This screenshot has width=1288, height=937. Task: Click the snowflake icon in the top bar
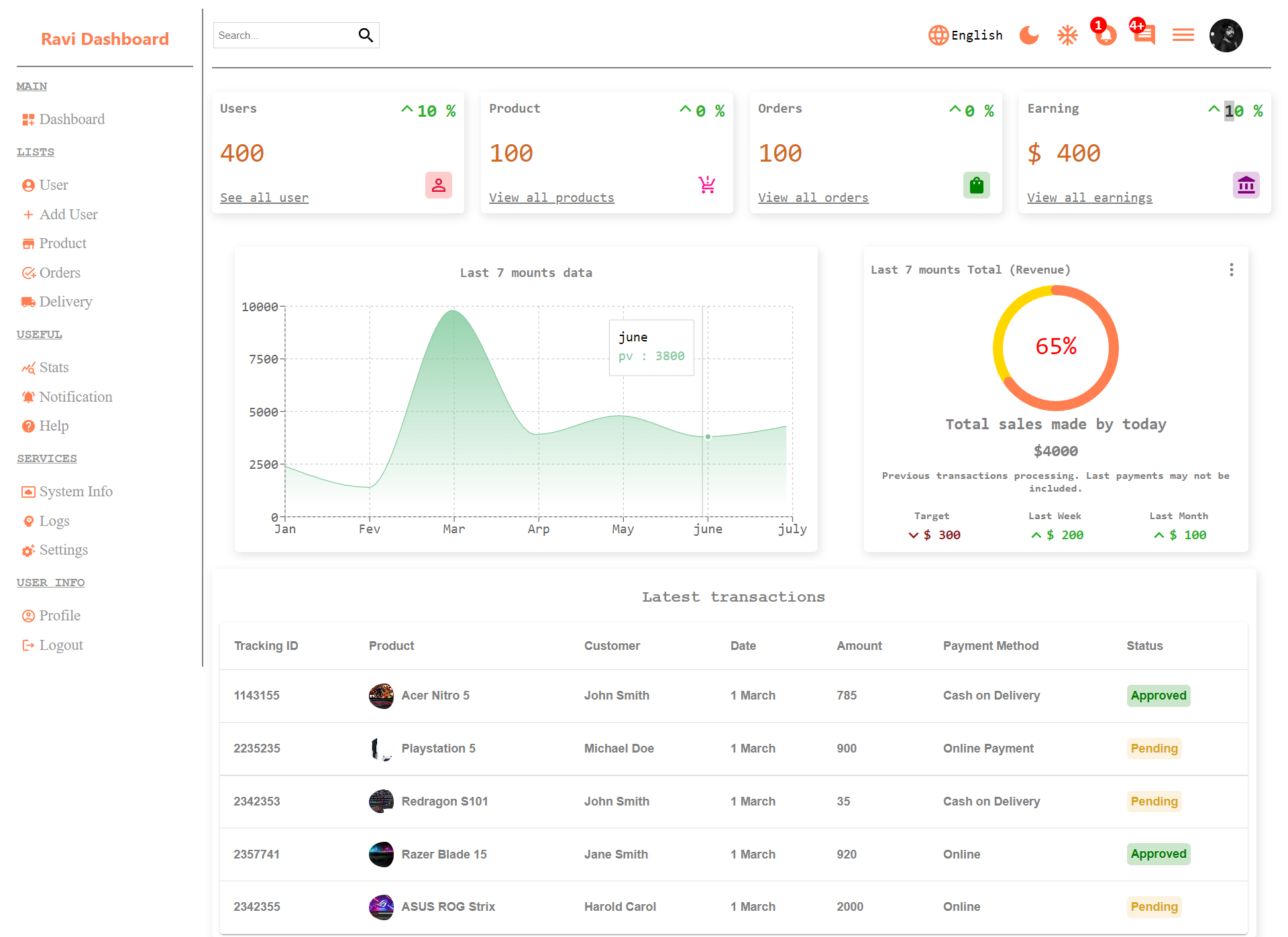tap(1067, 35)
